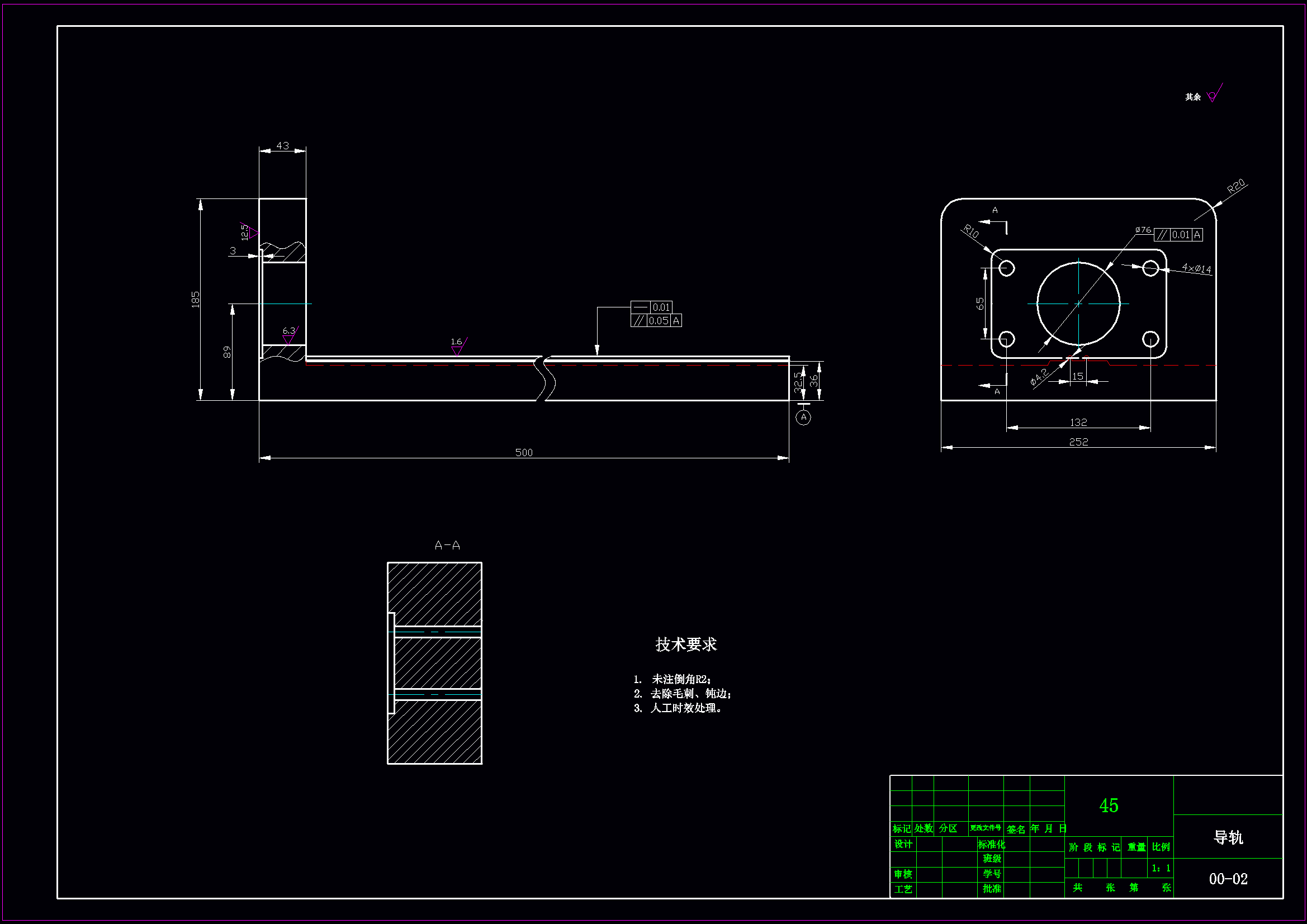Image resolution: width=1307 pixels, height=924 pixels.
Task: Select the 132 hole spacing dimension
Action: [x=1078, y=423]
